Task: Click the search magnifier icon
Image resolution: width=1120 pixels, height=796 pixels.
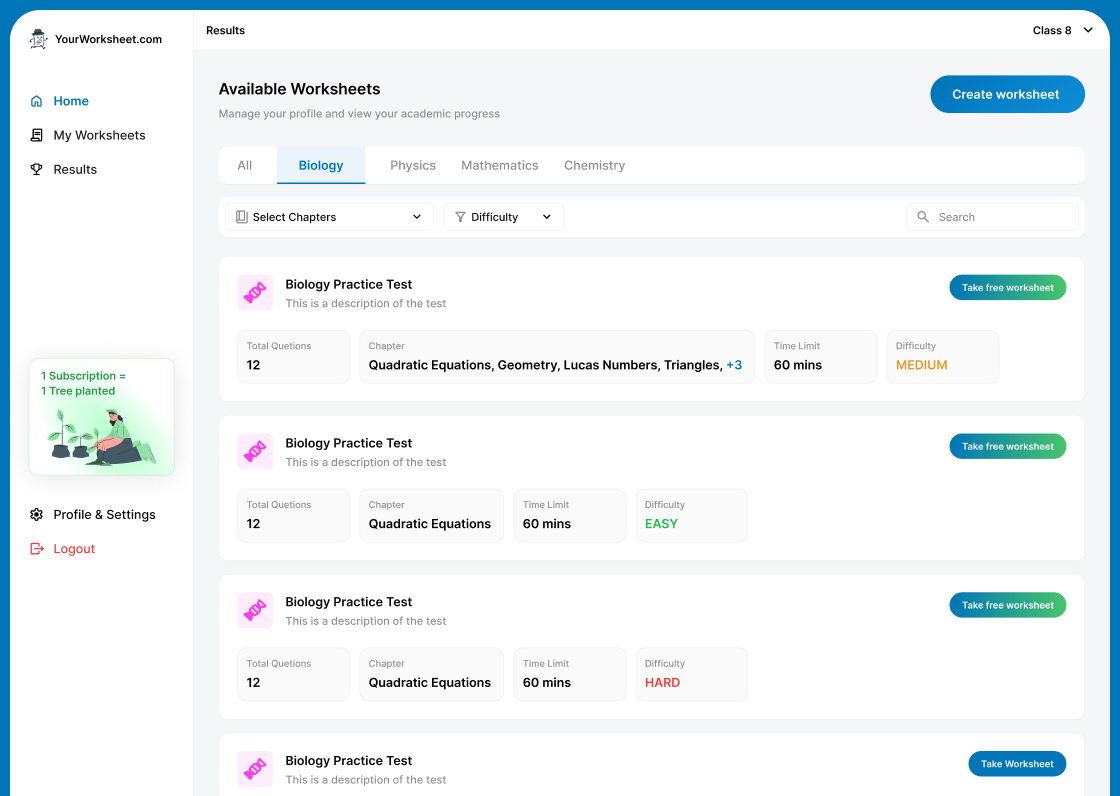Action: (x=923, y=216)
